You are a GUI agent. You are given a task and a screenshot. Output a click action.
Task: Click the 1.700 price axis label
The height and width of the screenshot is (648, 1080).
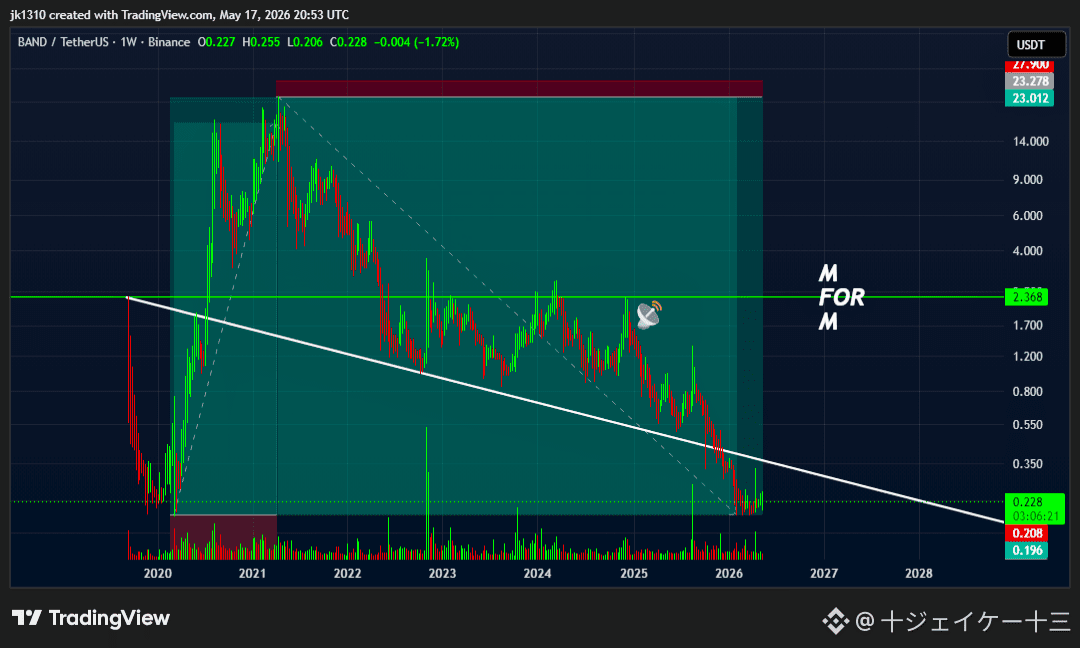point(1028,325)
